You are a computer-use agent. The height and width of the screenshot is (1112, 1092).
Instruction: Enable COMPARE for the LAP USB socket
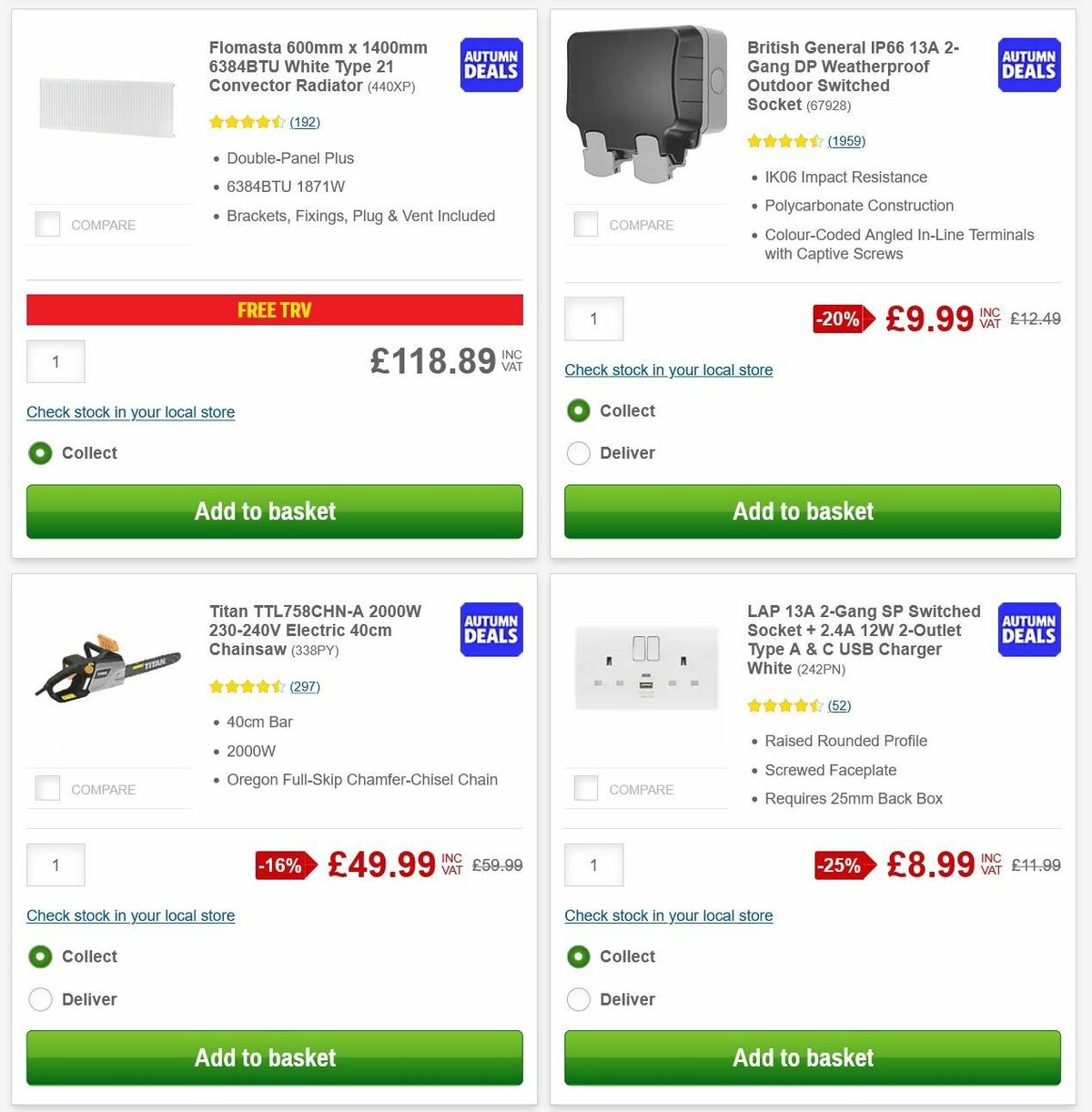[586, 788]
